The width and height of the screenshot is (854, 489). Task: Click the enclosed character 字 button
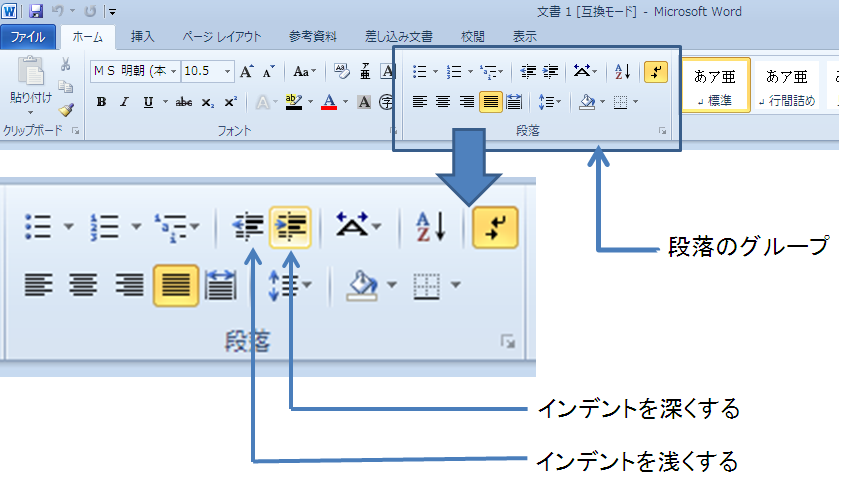click(386, 102)
